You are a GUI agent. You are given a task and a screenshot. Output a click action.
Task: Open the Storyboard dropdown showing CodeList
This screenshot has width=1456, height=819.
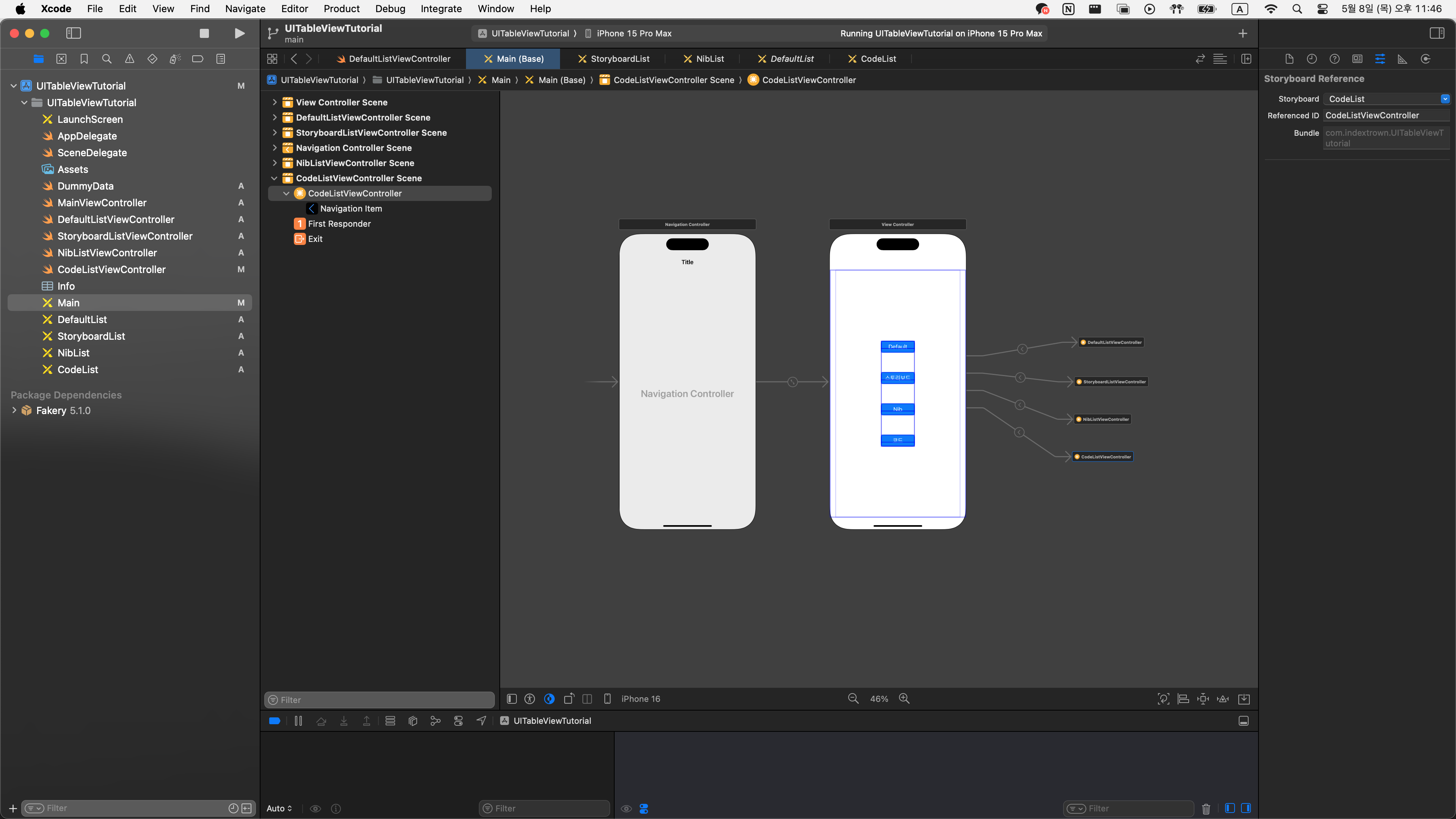[1387, 99]
